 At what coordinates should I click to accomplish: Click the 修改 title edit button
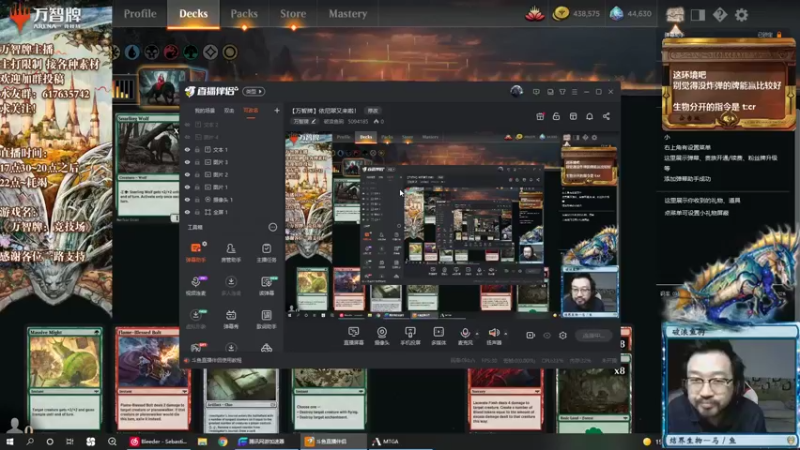tap(373, 110)
